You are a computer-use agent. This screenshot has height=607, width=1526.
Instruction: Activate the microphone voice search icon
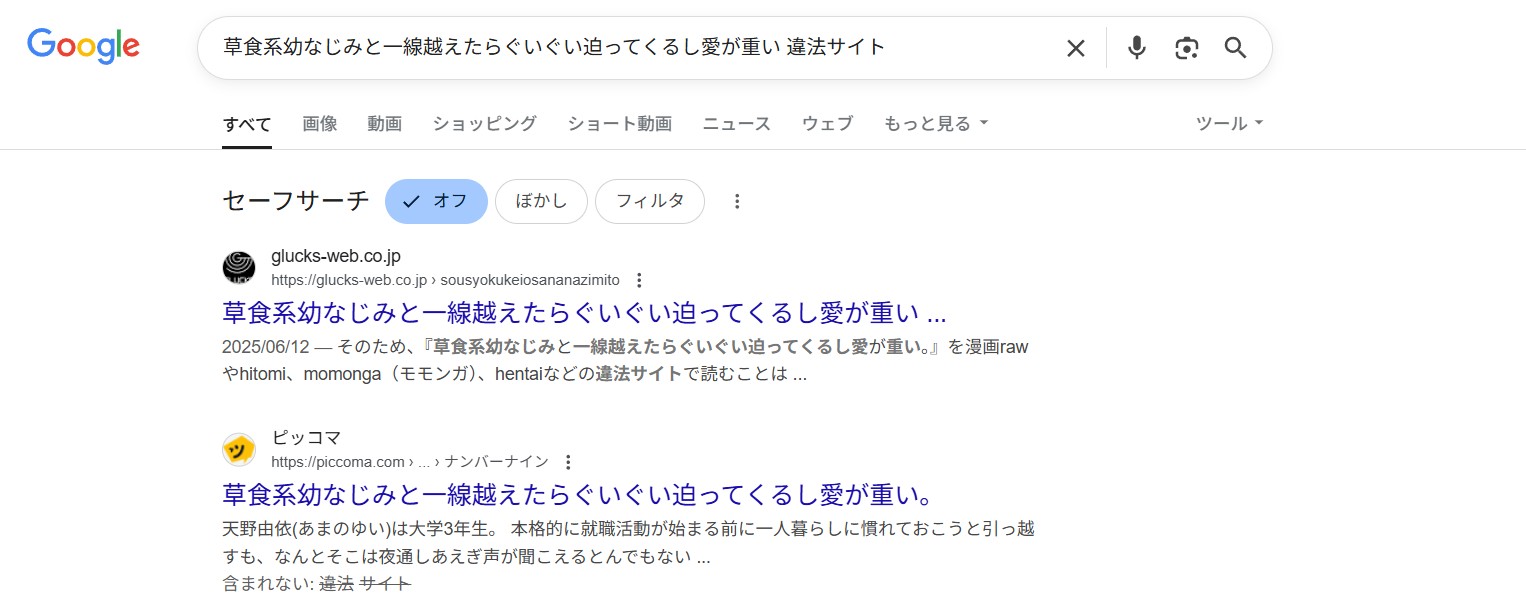coord(1136,47)
